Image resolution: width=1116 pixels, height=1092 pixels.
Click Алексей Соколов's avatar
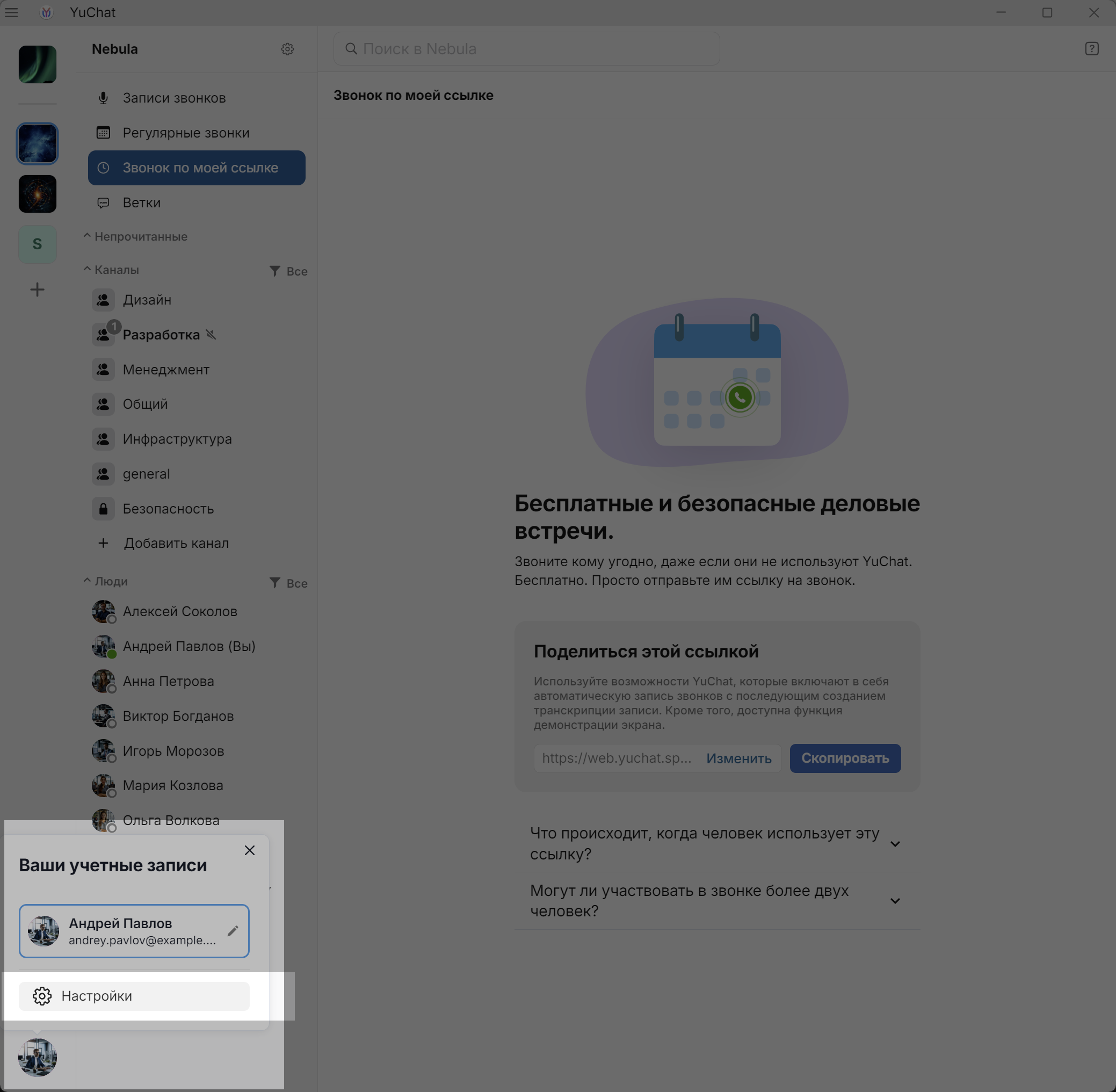(x=103, y=611)
